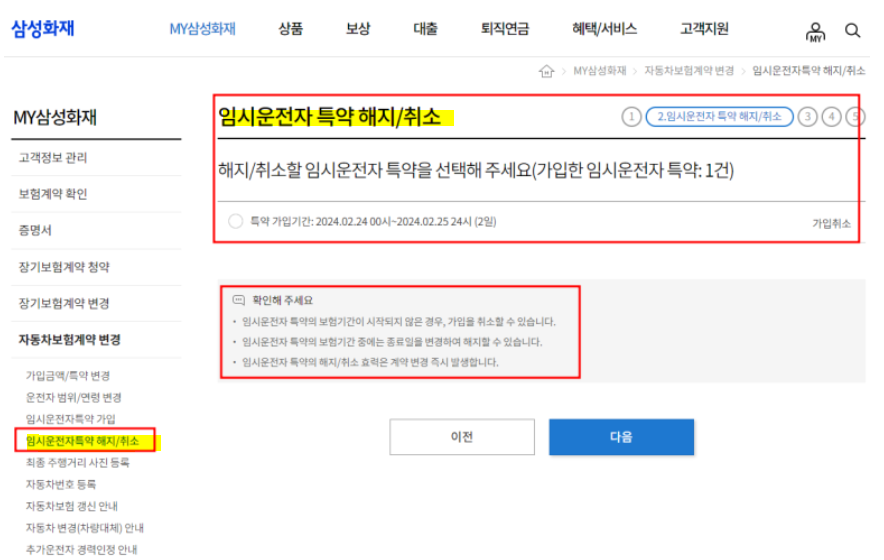Open 추가운전자 경력인정 안내 submenu item
884x560 pixels.
81,549
